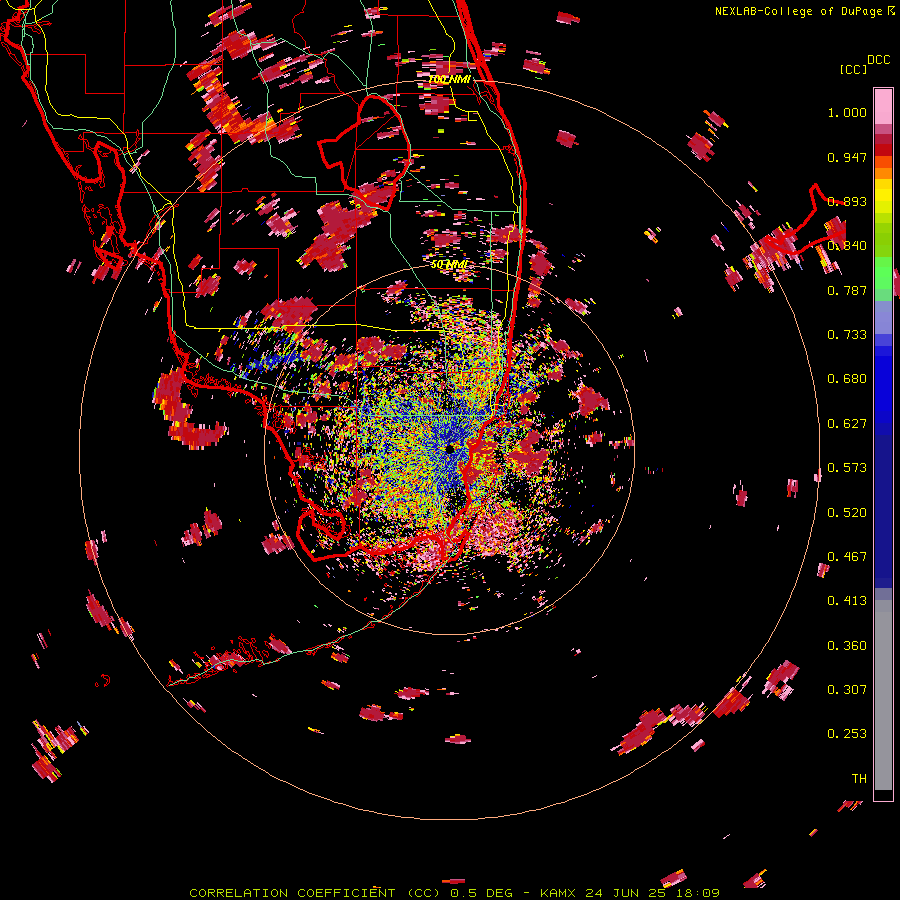
Task: Select the 0.787 color scale value
Action: pyautogui.click(x=847, y=290)
